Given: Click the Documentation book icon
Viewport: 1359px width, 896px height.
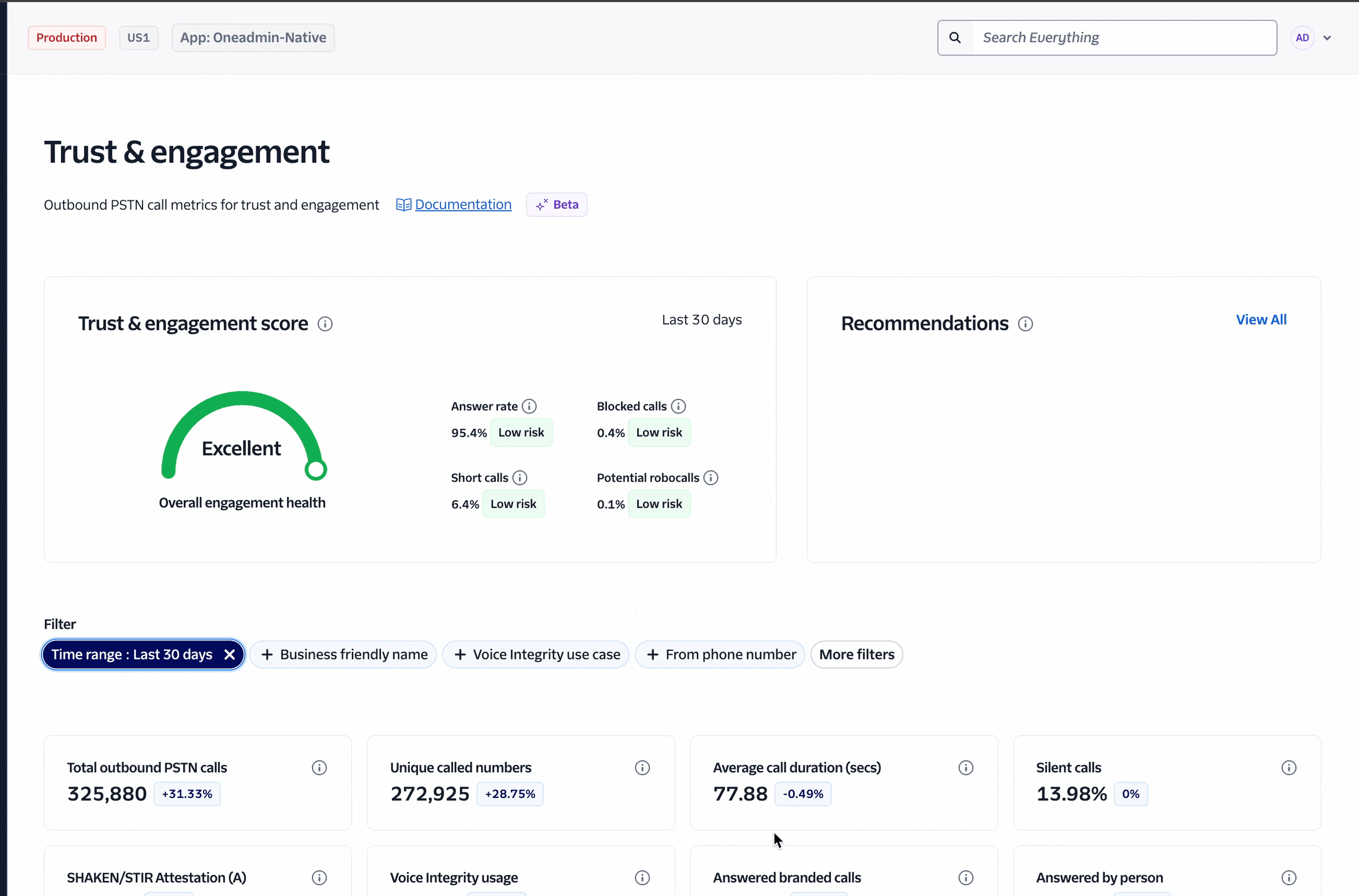Looking at the screenshot, I should point(404,205).
